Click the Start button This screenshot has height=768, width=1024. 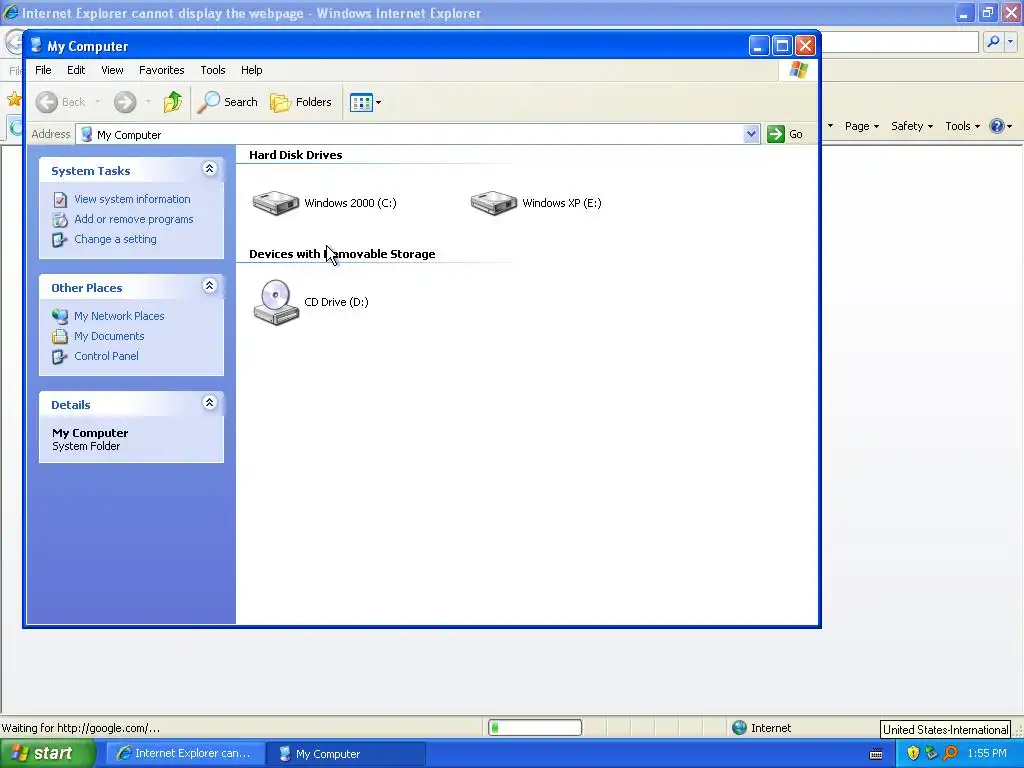point(47,754)
